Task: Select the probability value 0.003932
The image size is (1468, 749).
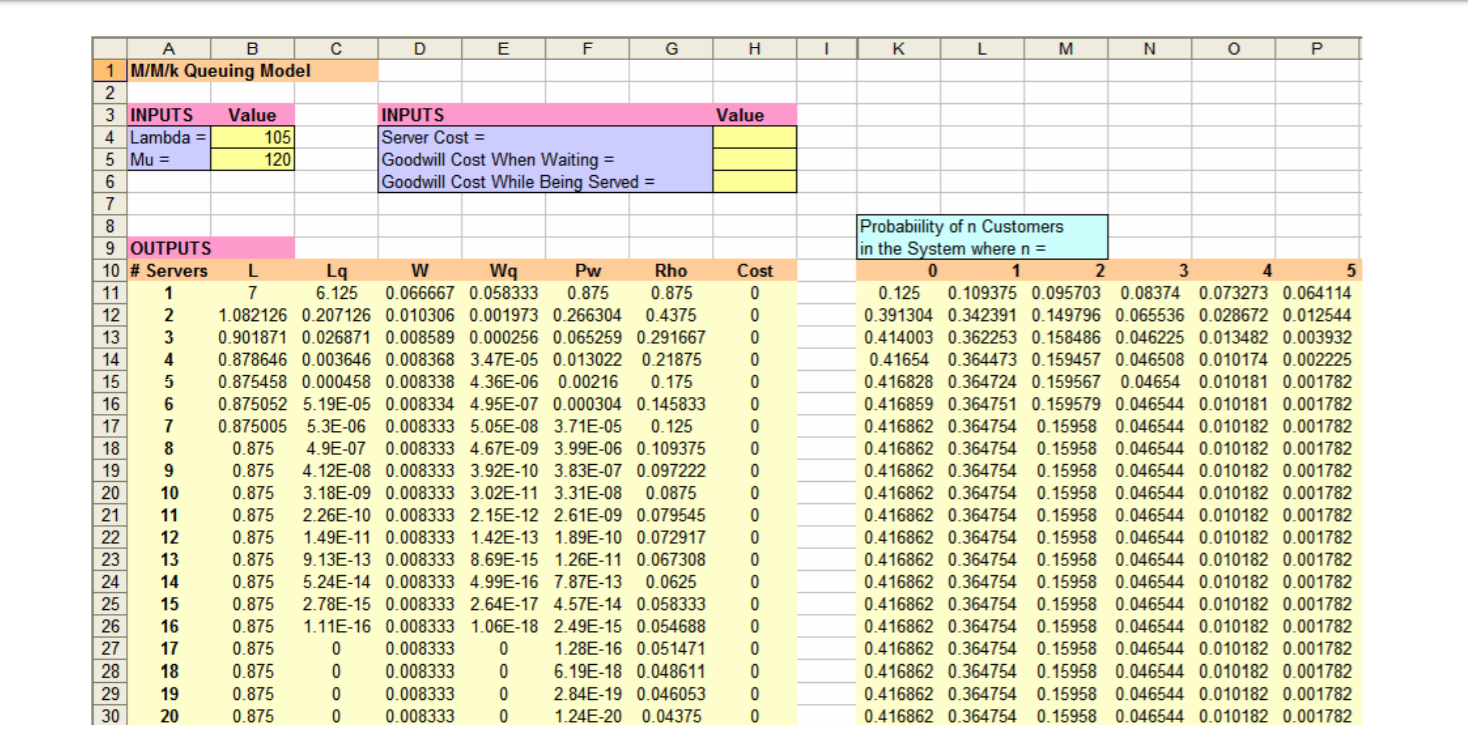Action: [x=1317, y=337]
